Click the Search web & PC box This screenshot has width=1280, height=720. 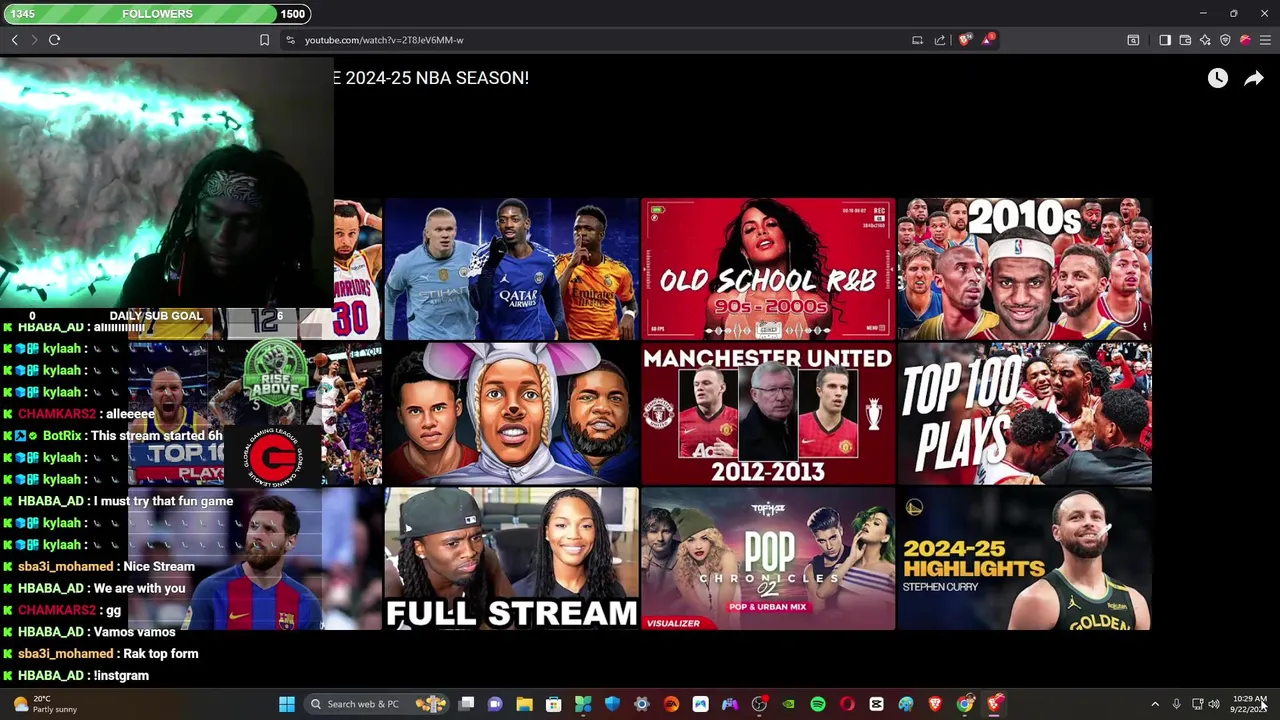point(376,704)
